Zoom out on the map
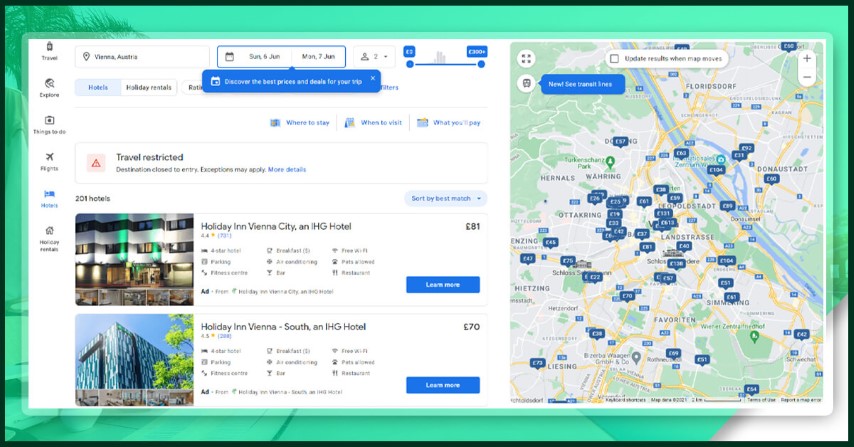This screenshot has width=854, height=447. (807, 77)
